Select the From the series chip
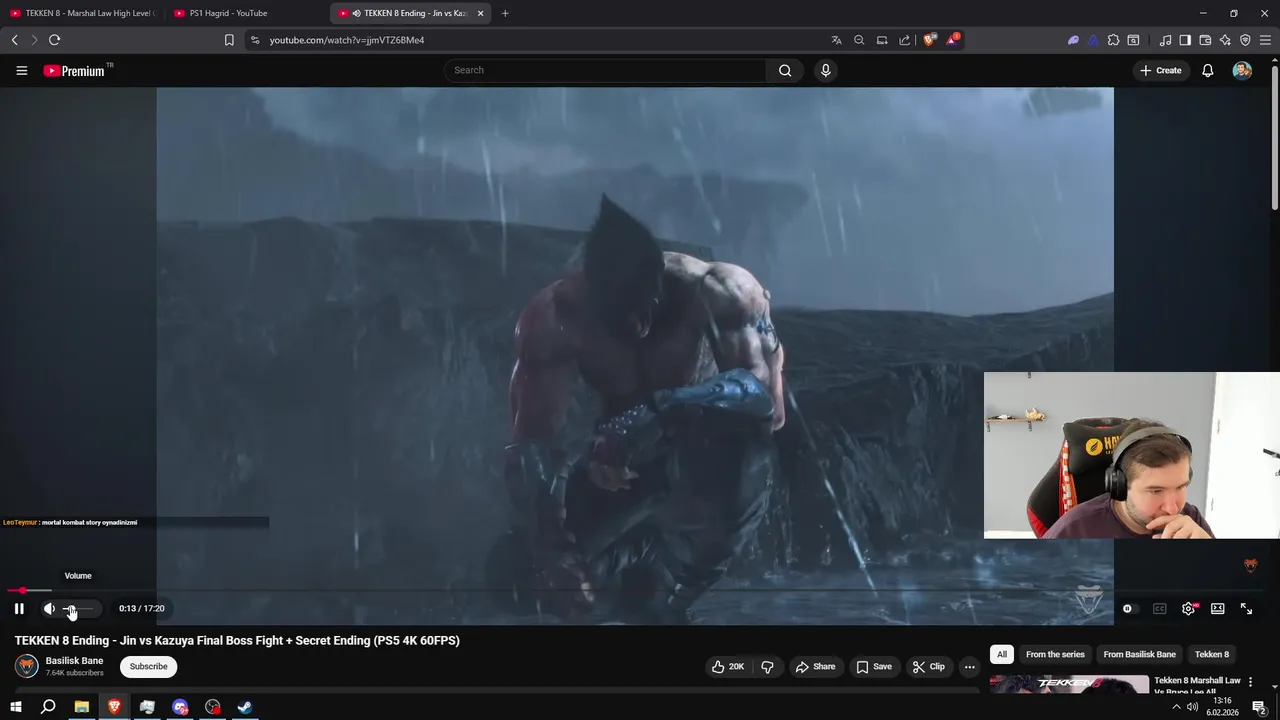Screen dimensions: 1280x720 click(x=1055, y=654)
